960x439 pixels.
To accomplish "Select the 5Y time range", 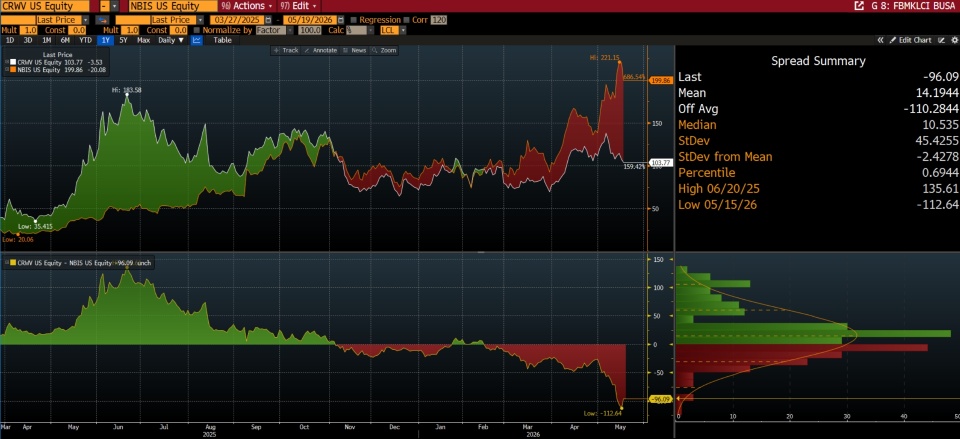I will click(124, 40).
